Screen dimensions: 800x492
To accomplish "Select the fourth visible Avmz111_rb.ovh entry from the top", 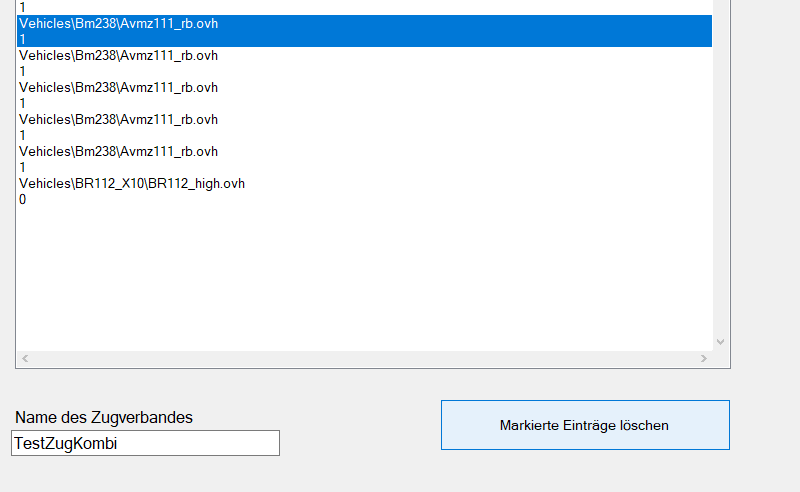I will coord(118,119).
